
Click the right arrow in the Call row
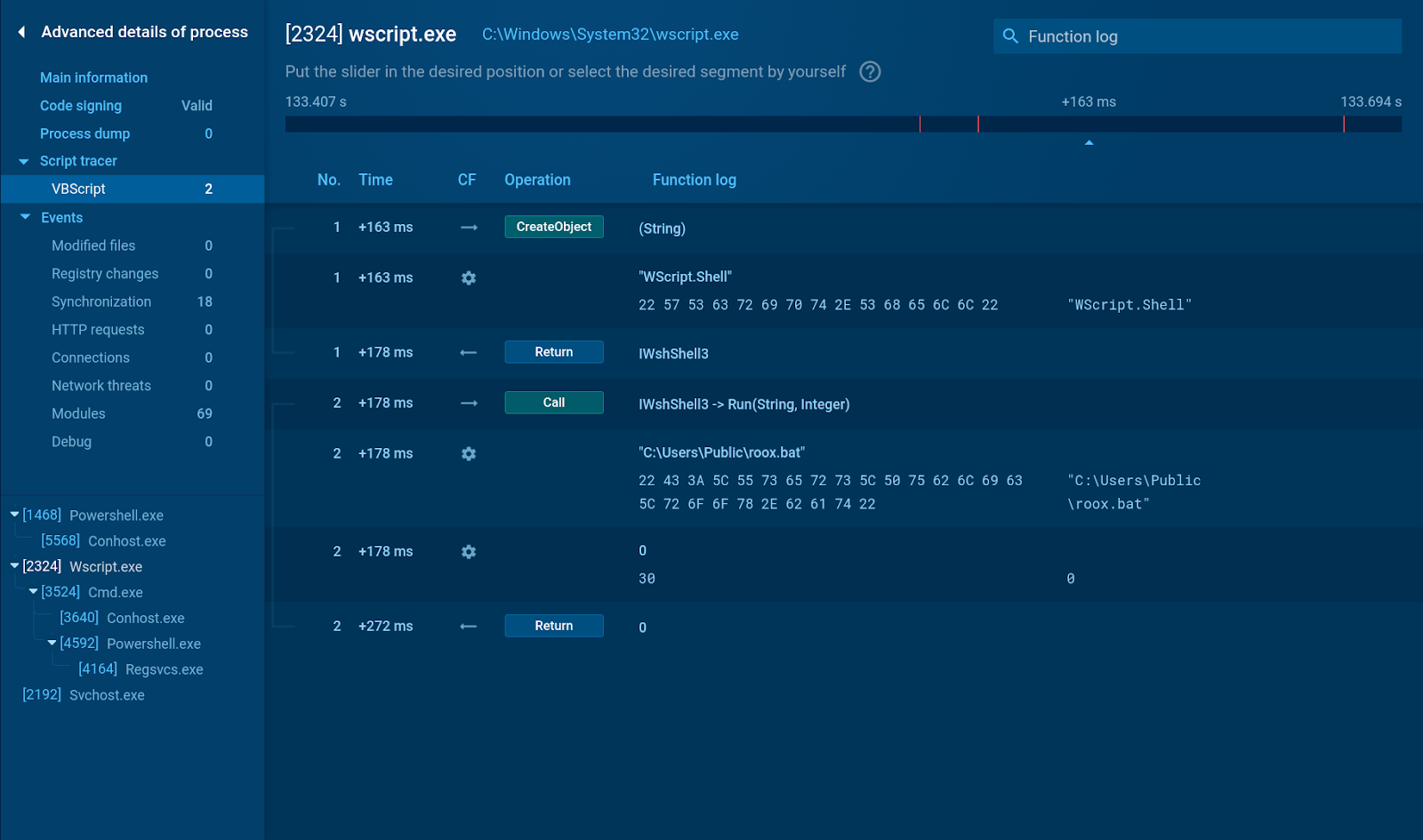click(469, 404)
